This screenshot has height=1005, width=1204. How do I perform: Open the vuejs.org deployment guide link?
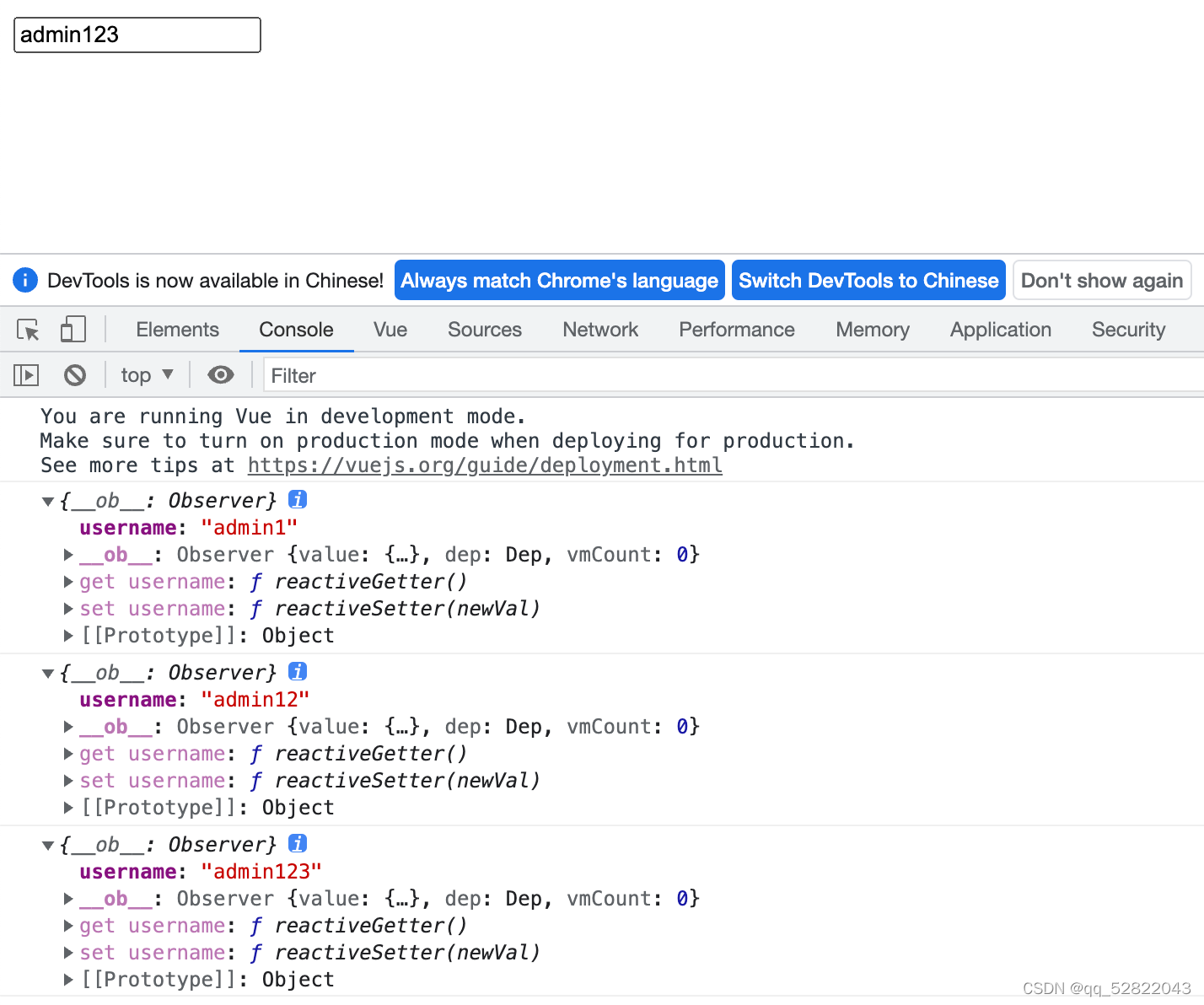[484, 465]
